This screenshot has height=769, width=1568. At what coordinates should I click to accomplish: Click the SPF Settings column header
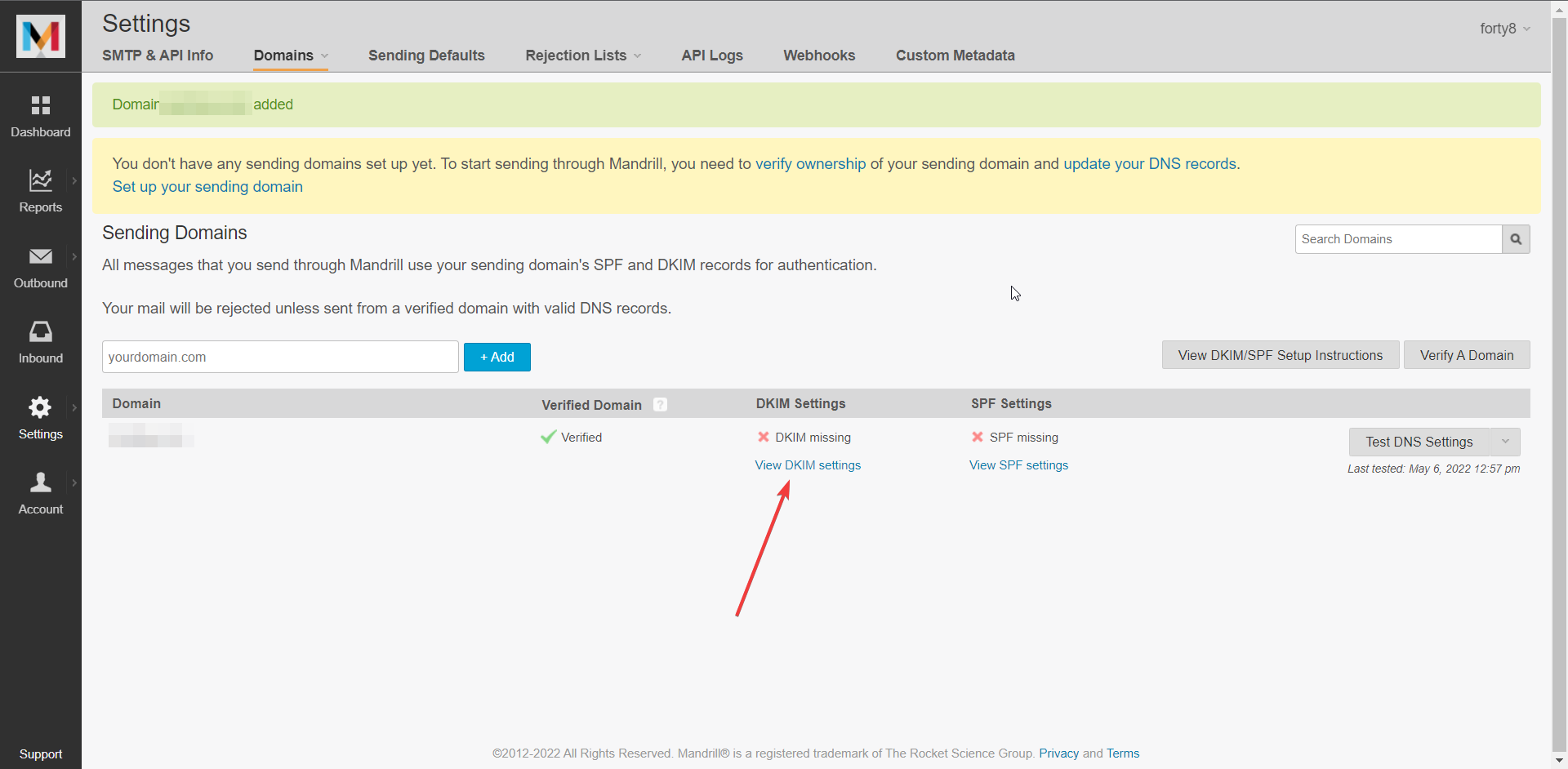(1011, 403)
